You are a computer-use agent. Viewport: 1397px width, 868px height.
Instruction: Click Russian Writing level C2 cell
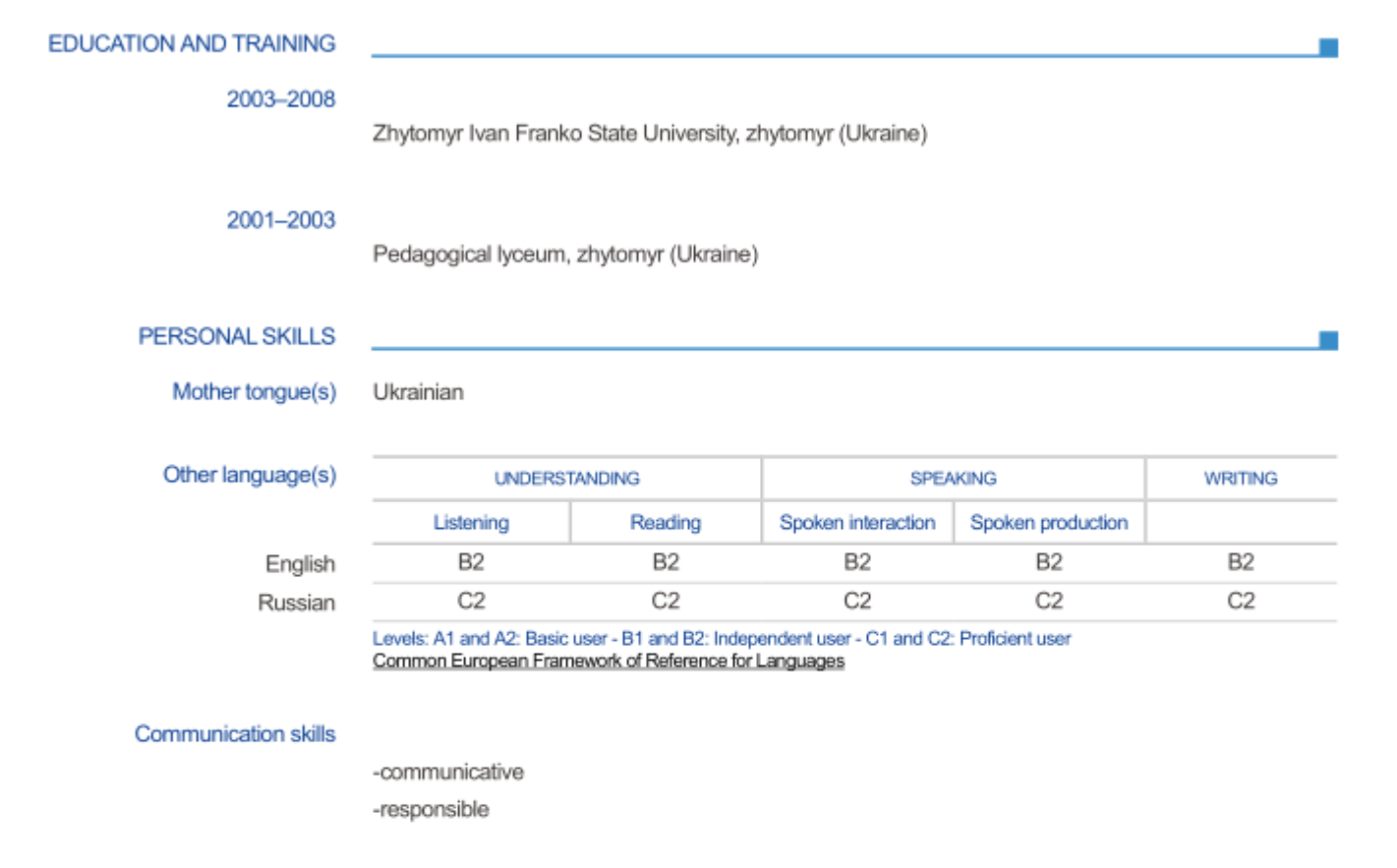pos(1240,601)
